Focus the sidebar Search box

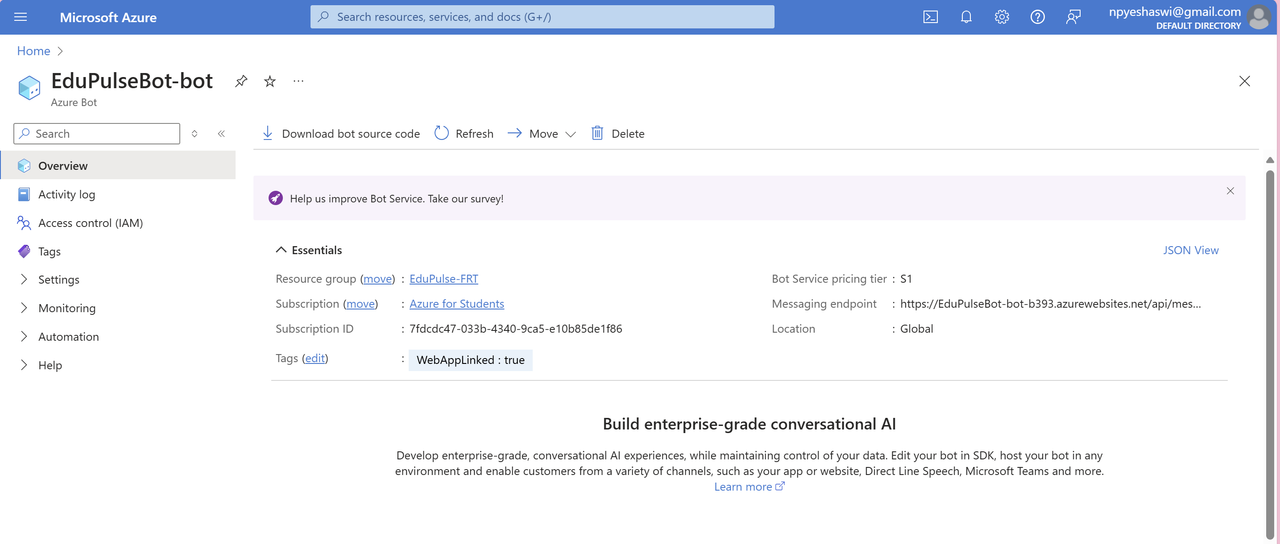coord(97,133)
